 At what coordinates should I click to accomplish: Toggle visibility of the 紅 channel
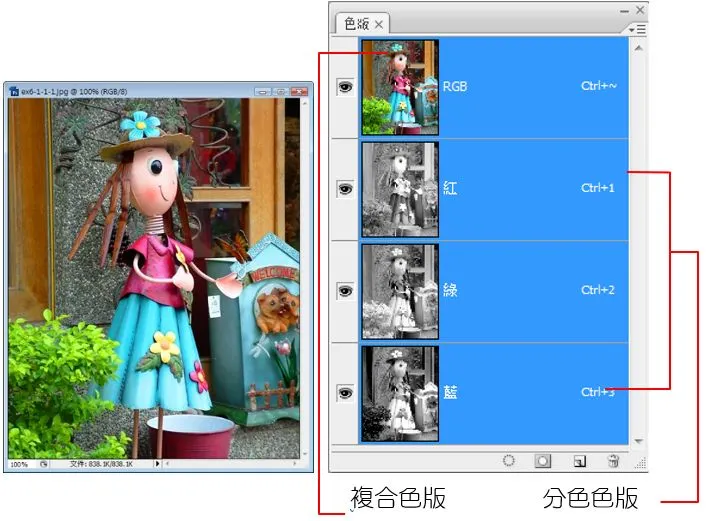(345, 189)
